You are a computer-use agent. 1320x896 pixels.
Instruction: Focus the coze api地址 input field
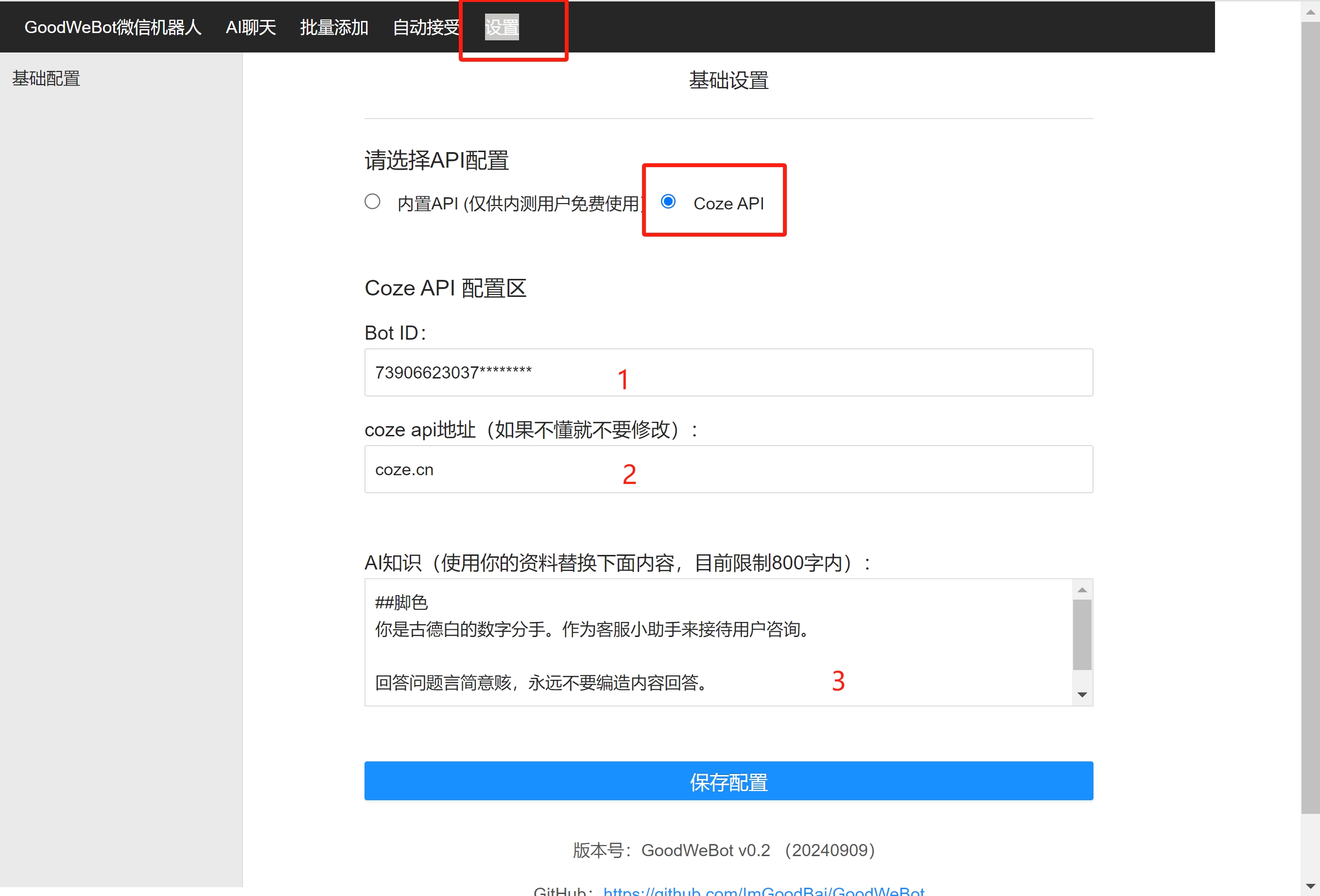[728, 469]
